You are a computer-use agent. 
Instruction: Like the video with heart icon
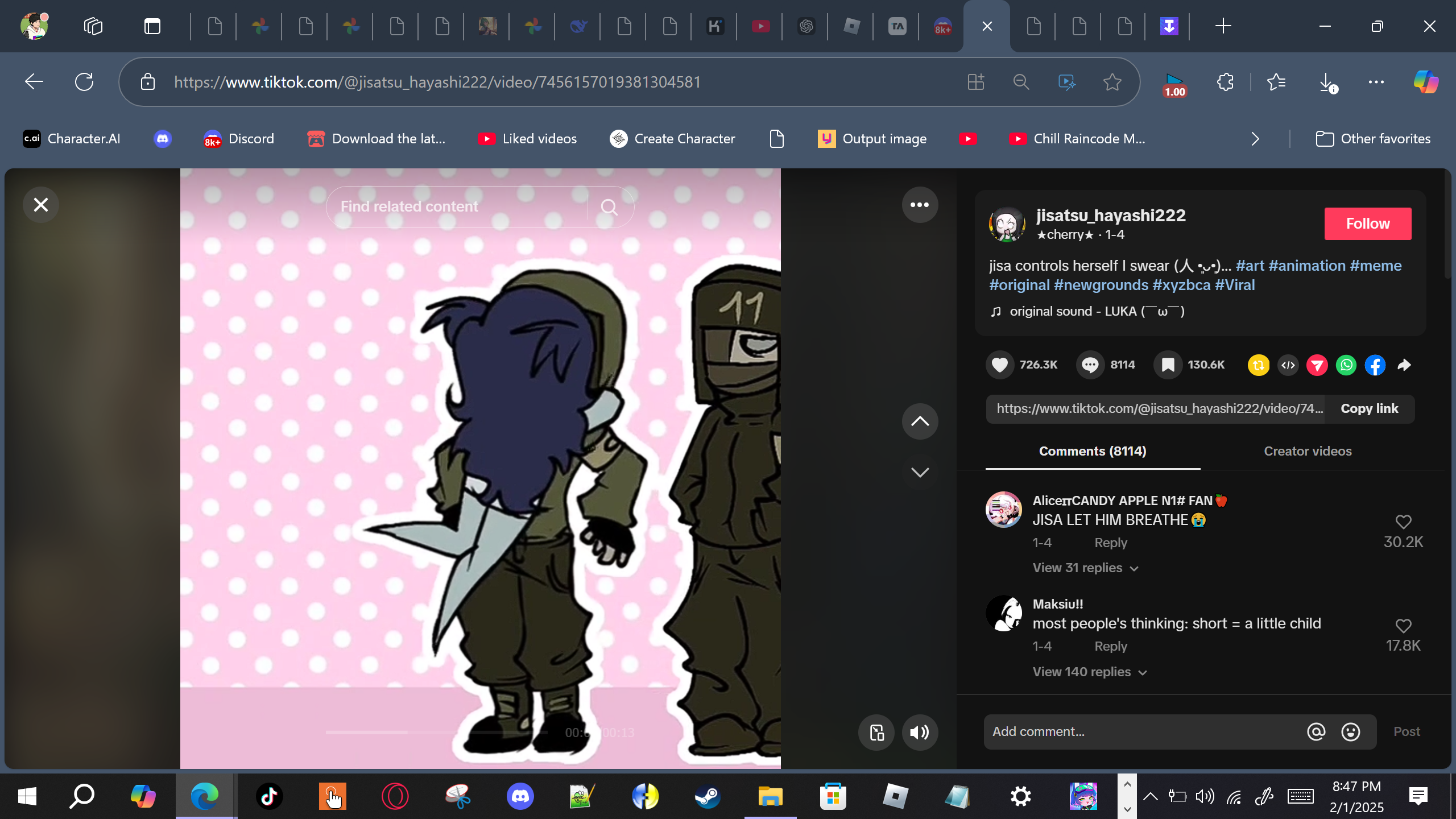point(999,365)
